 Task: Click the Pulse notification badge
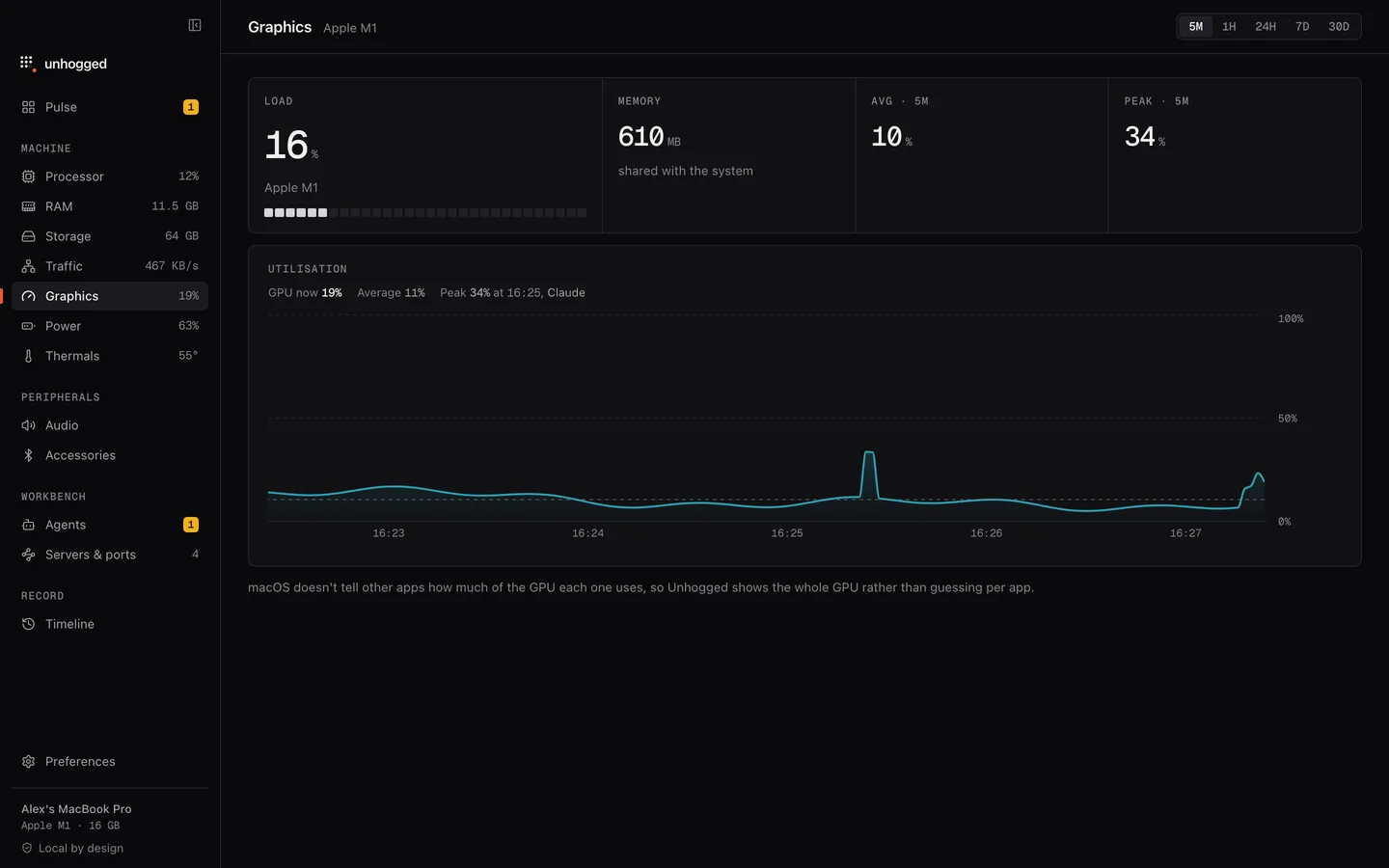[x=191, y=107]
